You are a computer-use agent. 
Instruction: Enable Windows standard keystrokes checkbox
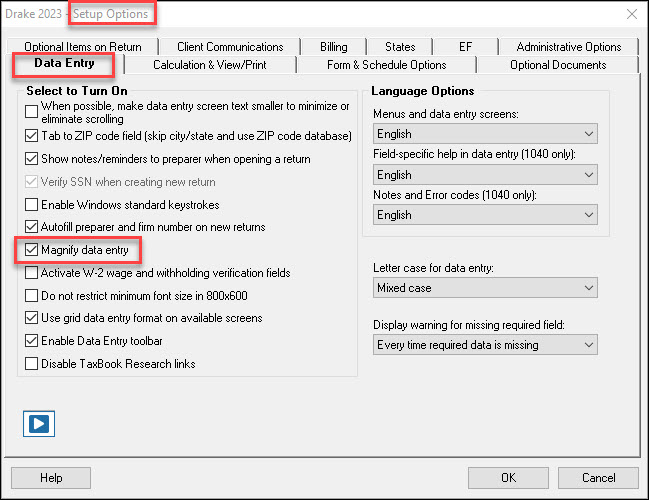coord(31,204)
